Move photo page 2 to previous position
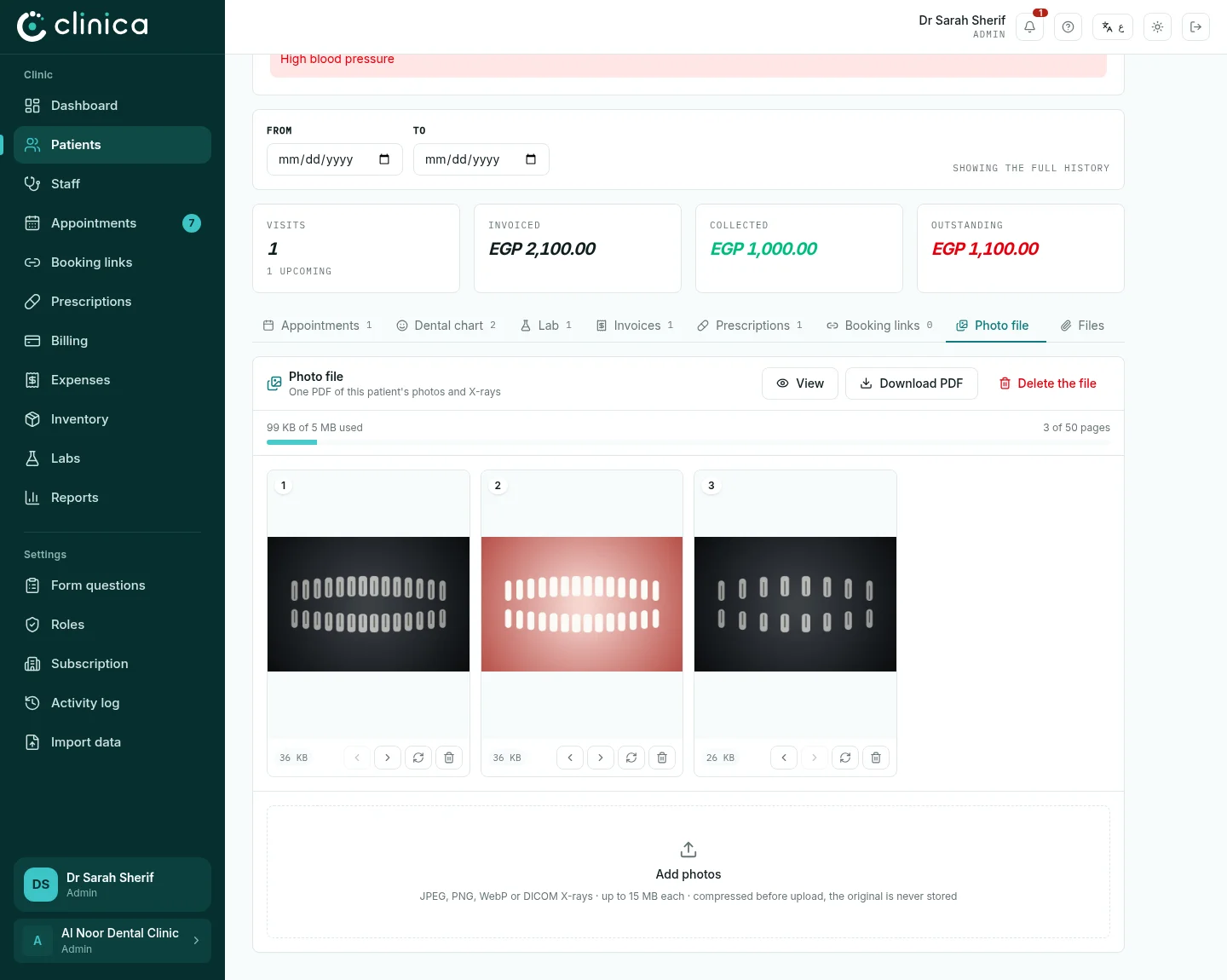 (x=570, y=758)
